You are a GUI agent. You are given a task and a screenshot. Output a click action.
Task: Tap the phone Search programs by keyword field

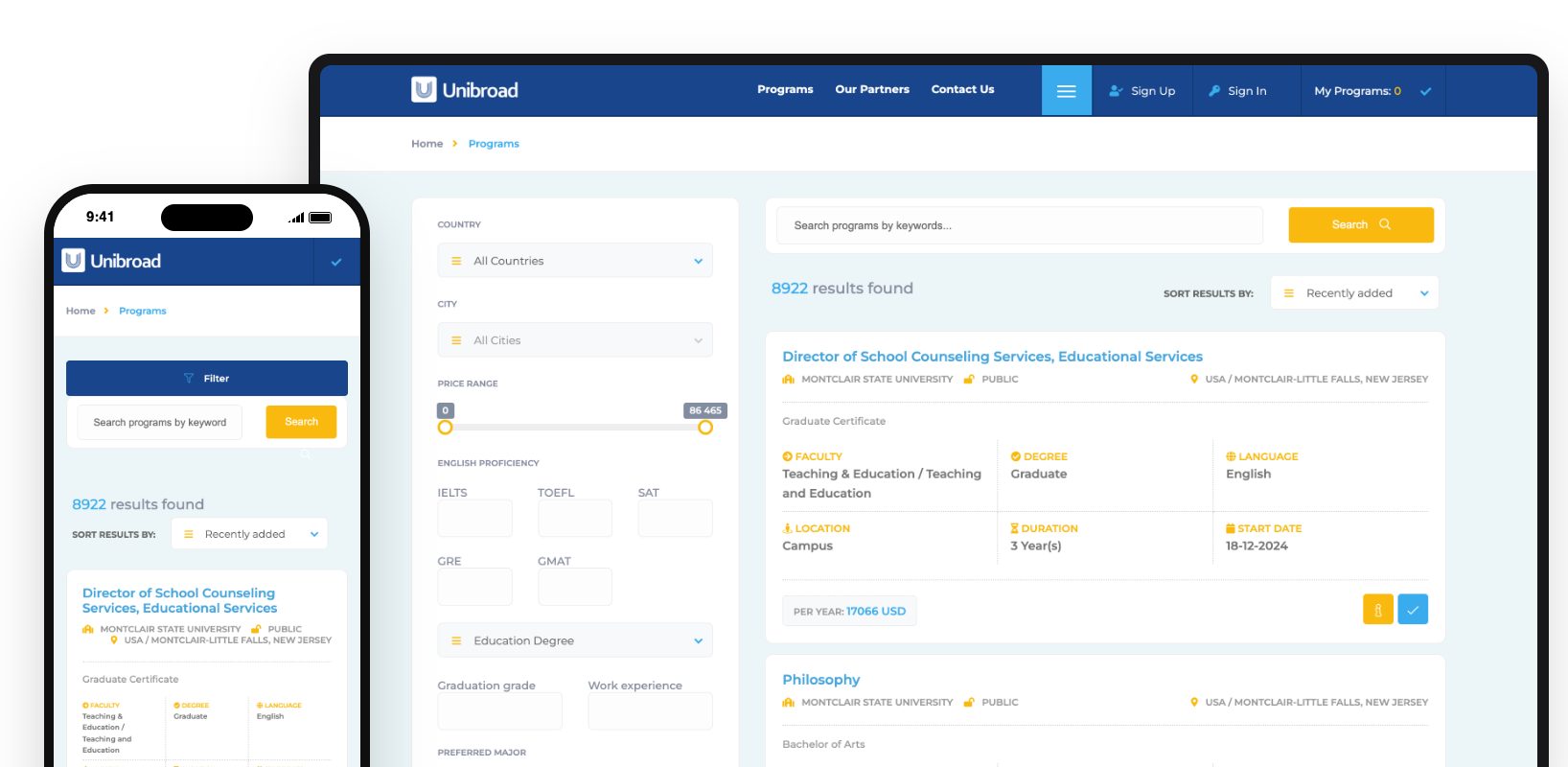(x=160, y=422)
